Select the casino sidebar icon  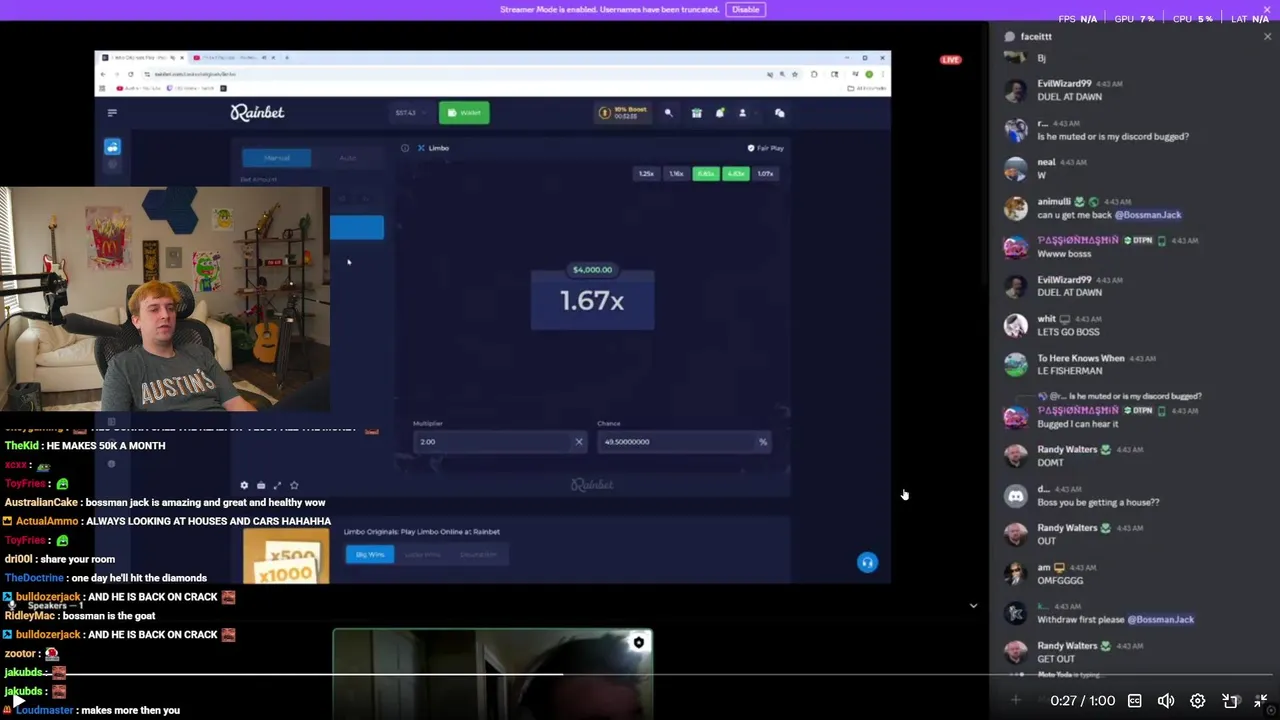click(112, 147)
